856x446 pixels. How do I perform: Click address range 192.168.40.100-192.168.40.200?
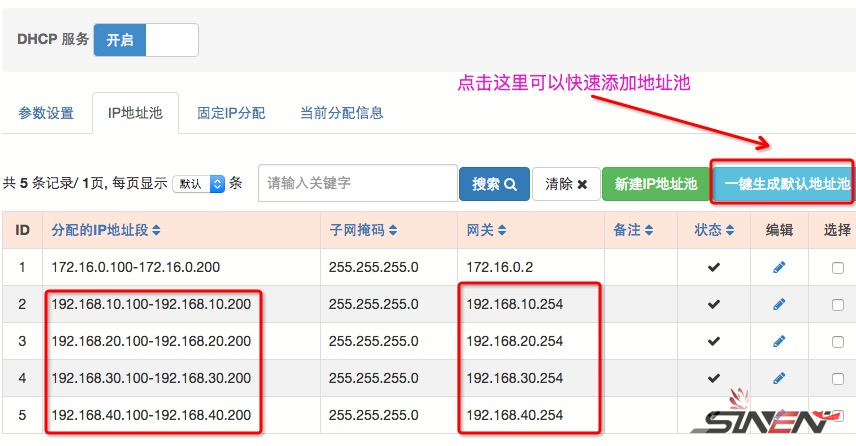151,415
